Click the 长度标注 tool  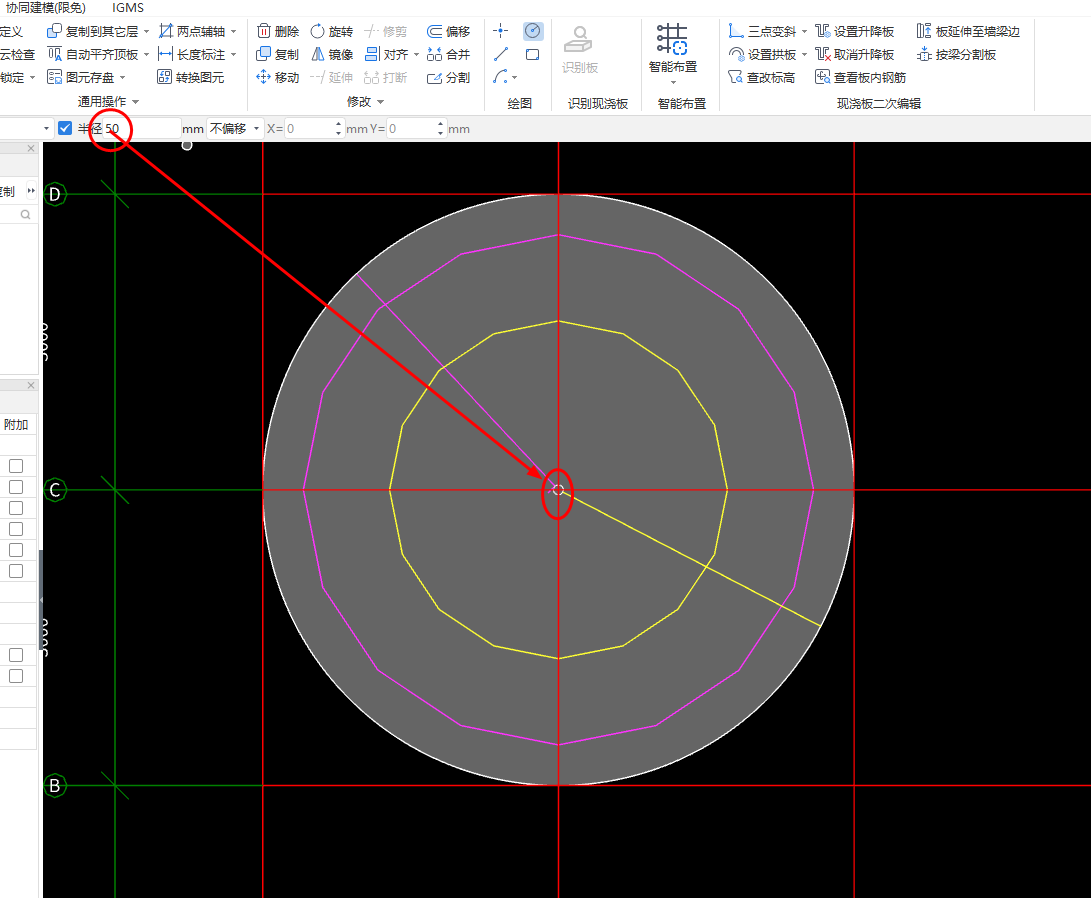coord(192,54)
